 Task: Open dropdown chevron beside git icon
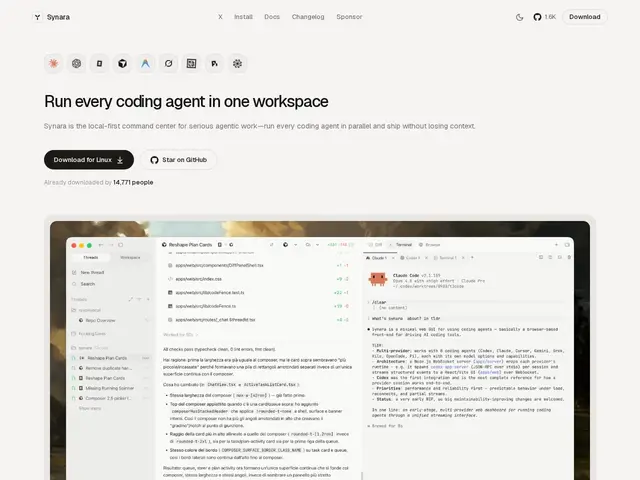[318, 245]
